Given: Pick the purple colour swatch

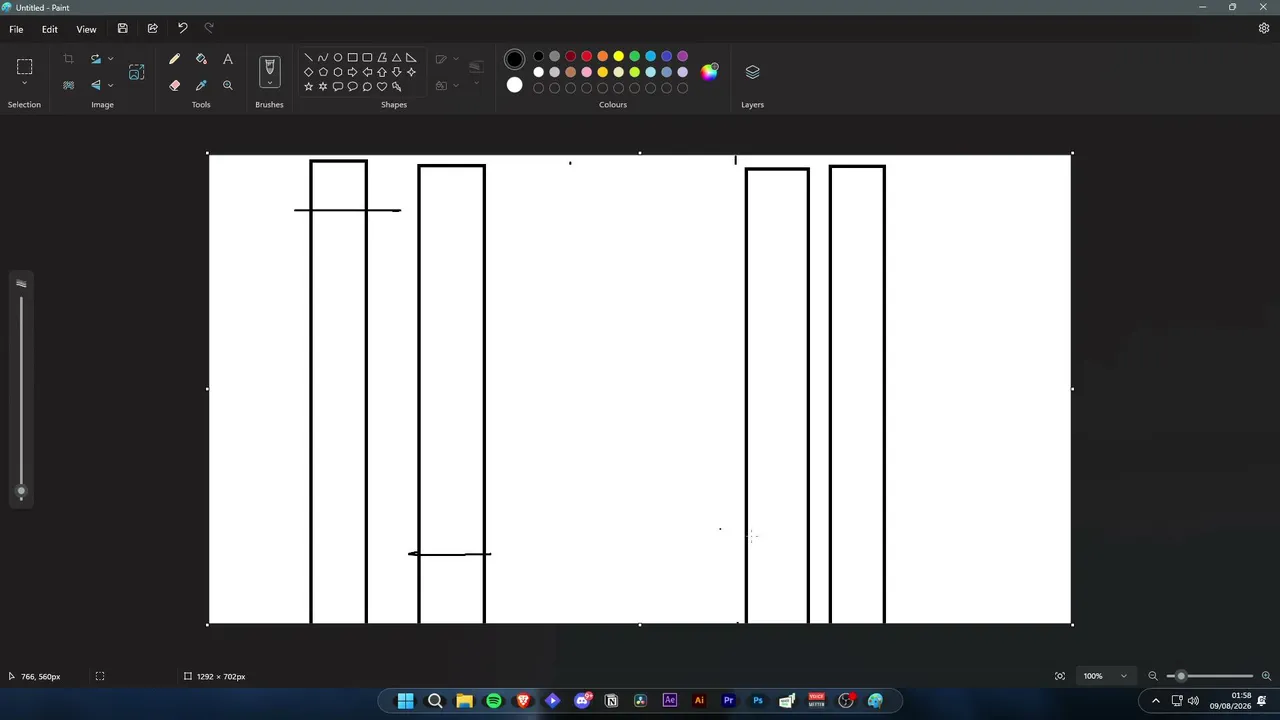Looking at the screenshot, I should pyautogui.click(x=682, y=56).
